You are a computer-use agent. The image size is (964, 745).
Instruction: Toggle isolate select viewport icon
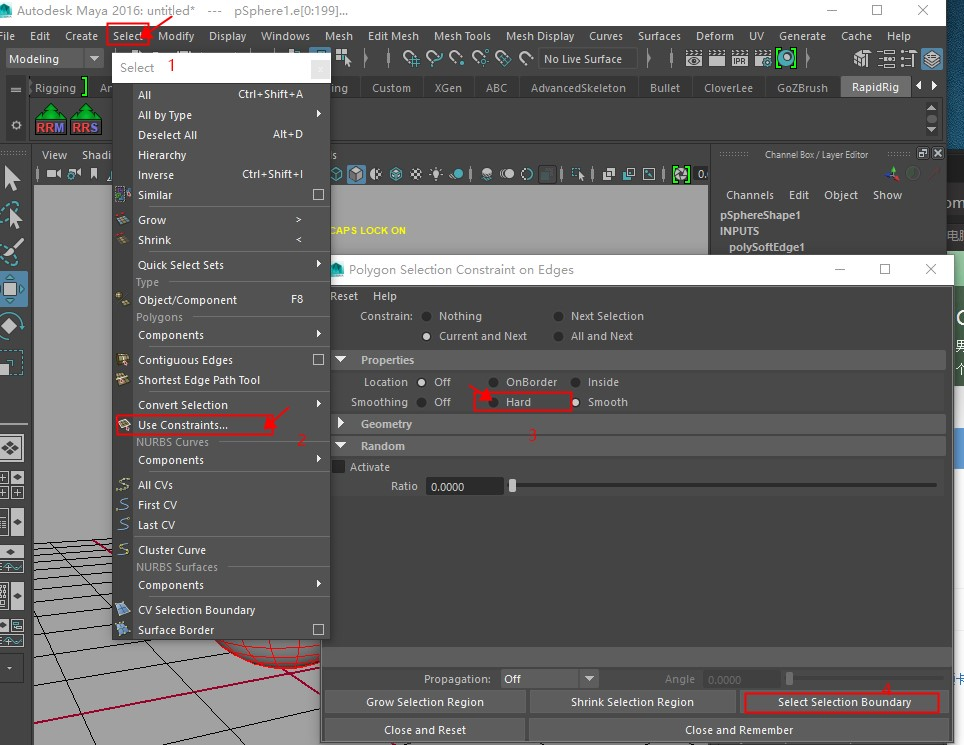(577, 174)
